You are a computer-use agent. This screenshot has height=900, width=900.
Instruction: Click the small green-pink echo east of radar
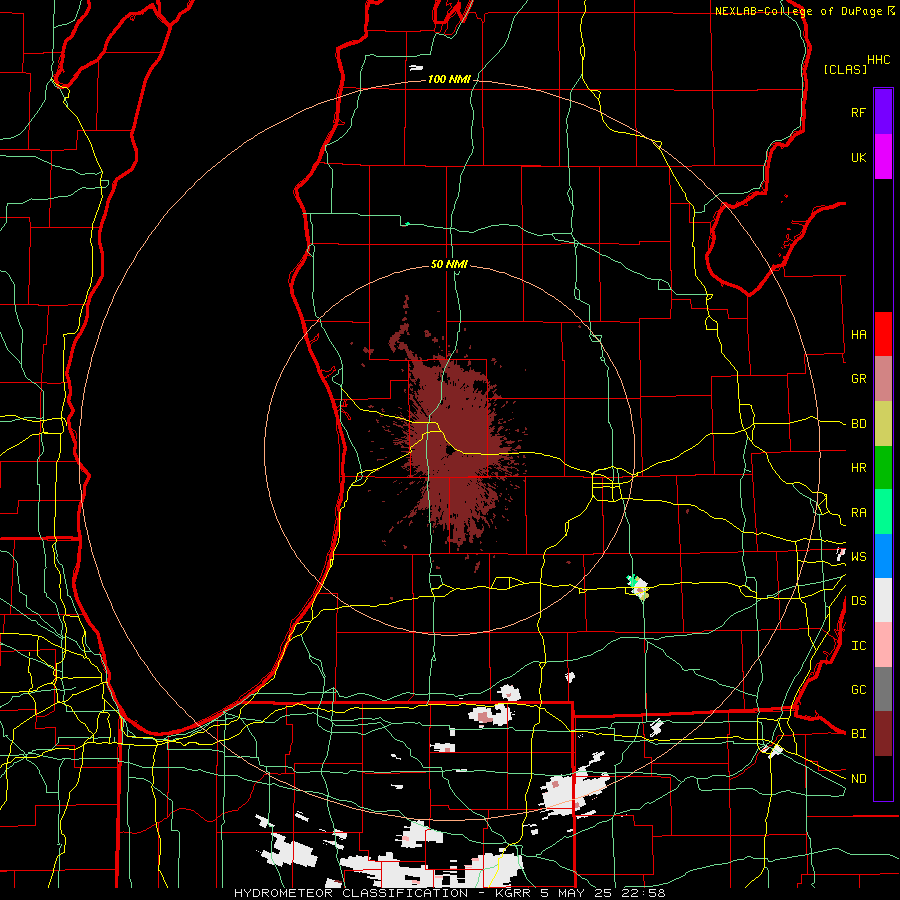(639, 587)
